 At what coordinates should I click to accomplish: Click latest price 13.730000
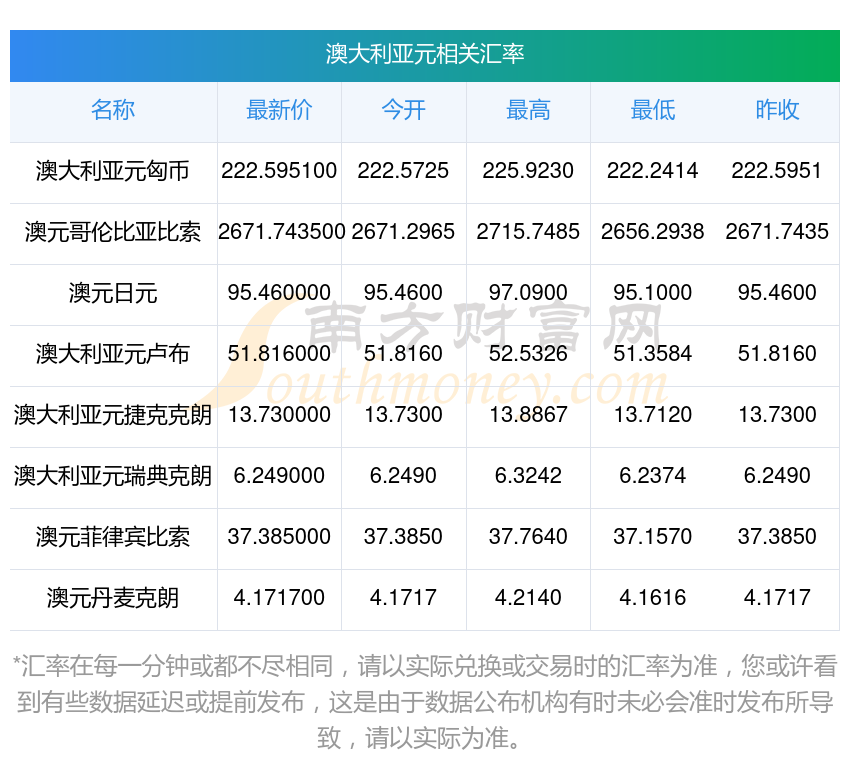pyautogui.click(x=279, y=415)
